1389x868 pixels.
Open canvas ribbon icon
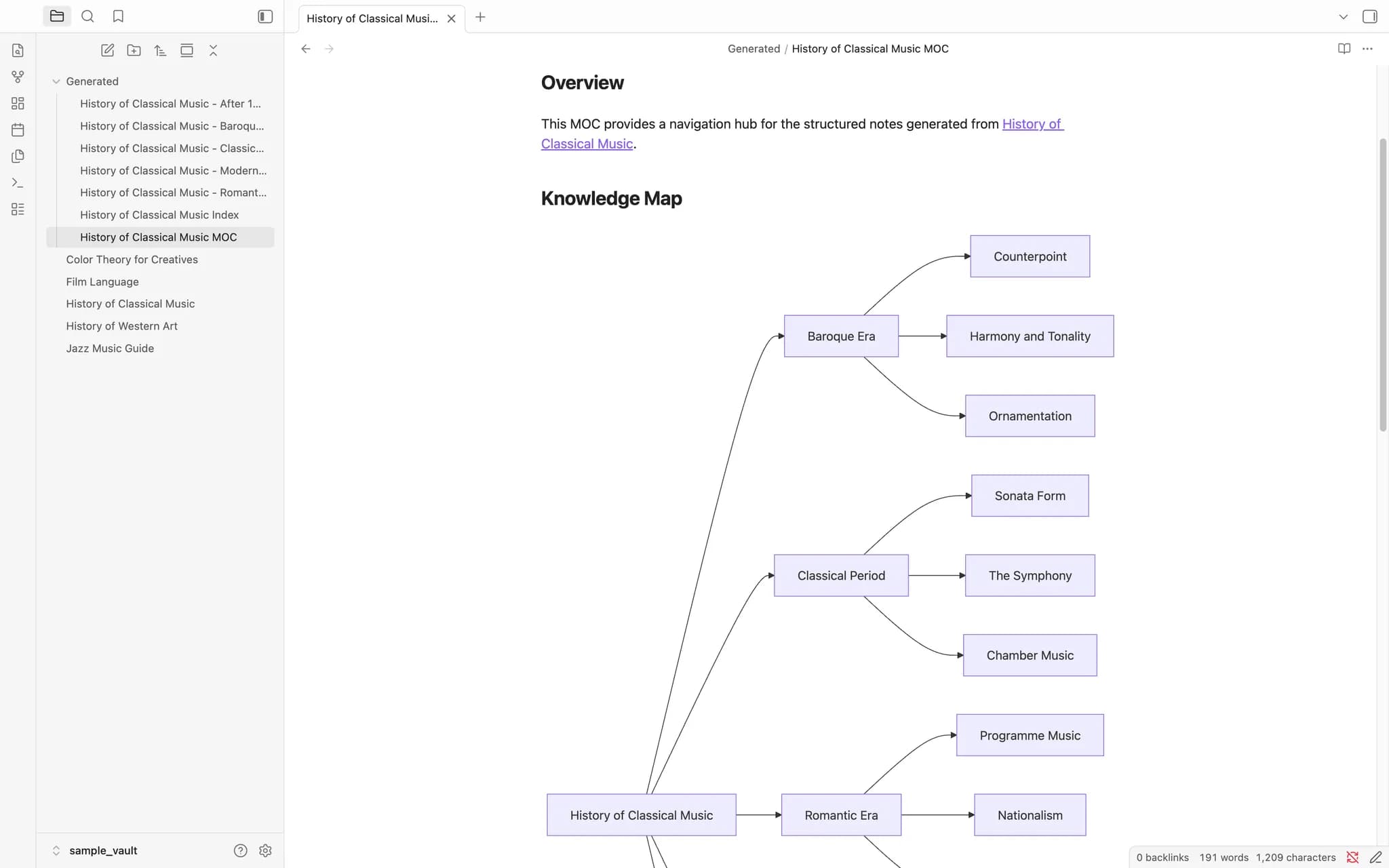(18, 103)
